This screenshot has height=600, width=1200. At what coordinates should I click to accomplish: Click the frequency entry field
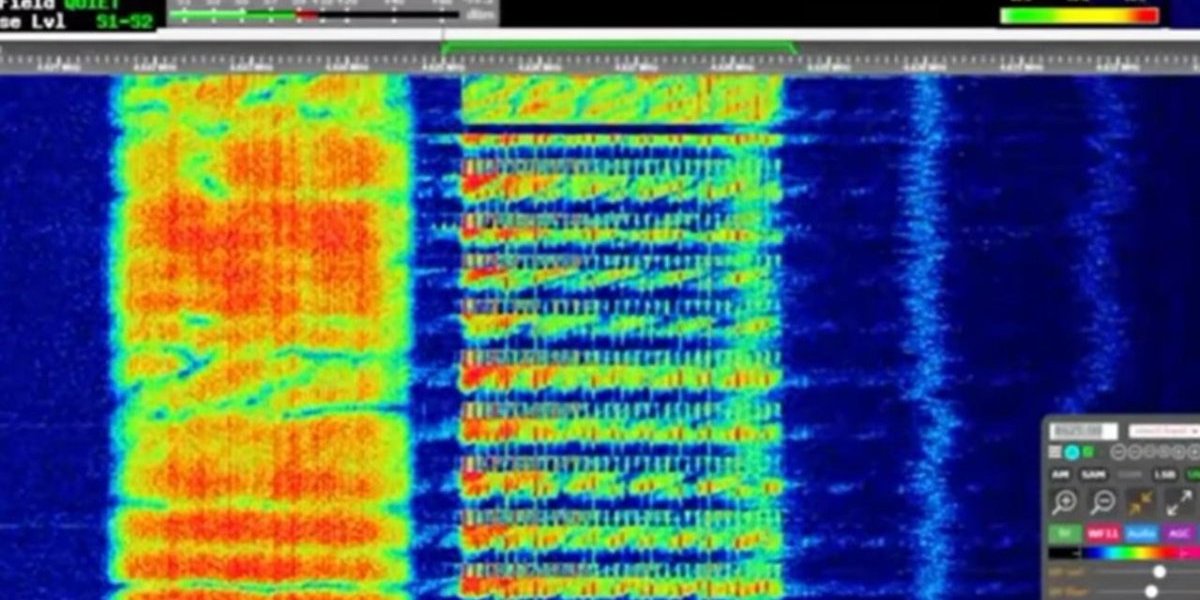pyautogui.click(x=1082, y=428)
